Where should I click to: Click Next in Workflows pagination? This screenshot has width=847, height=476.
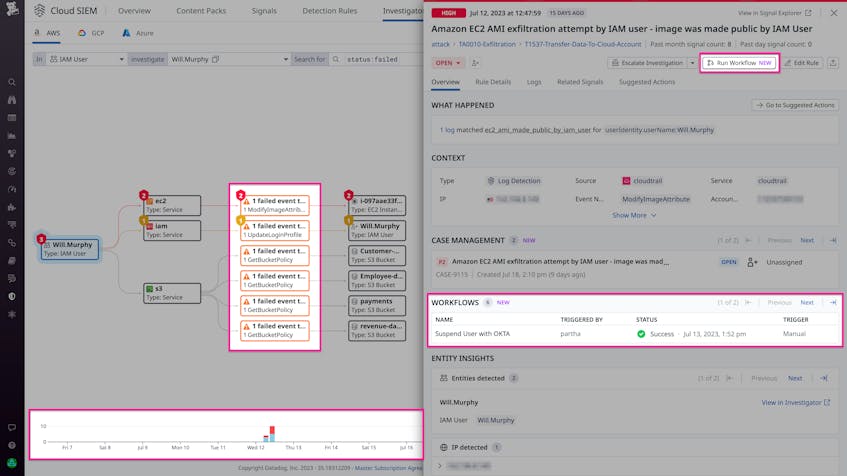[806, 303]
